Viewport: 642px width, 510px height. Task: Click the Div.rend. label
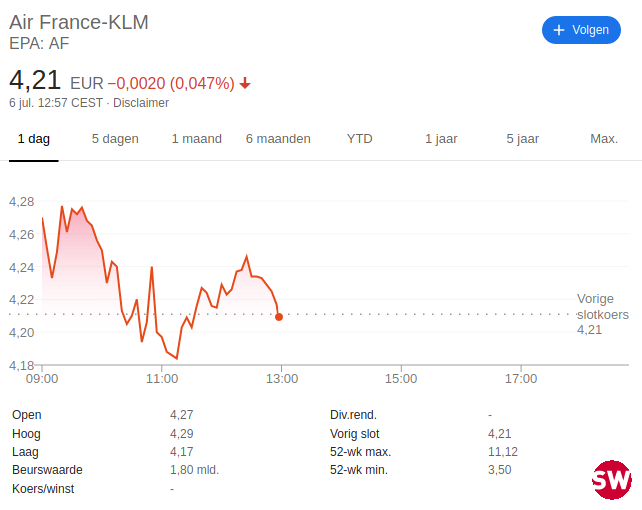353,415
